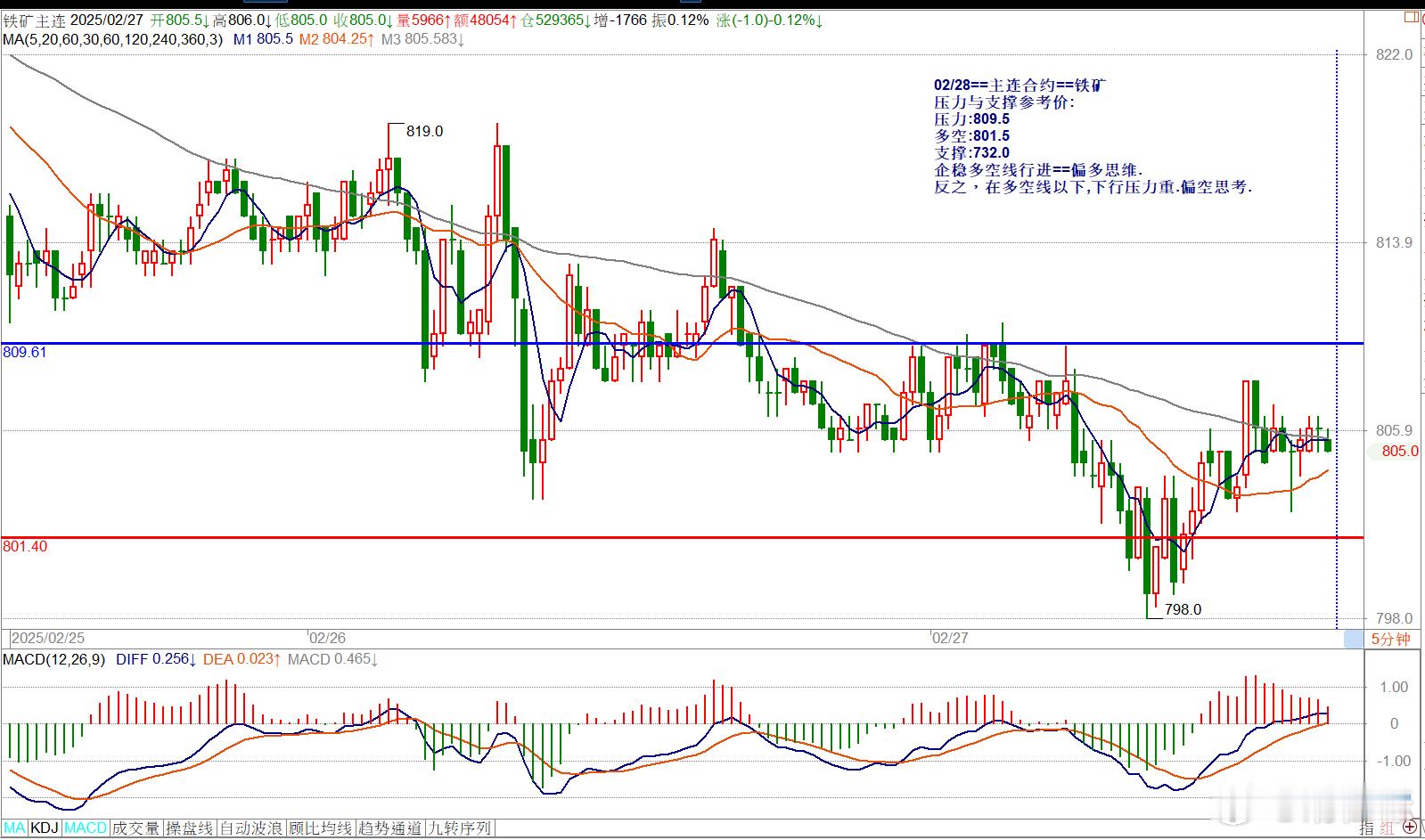The image size is (1425, 840).
Task: Click the 仓529365 open interest in header
Action: click(558, 20)
